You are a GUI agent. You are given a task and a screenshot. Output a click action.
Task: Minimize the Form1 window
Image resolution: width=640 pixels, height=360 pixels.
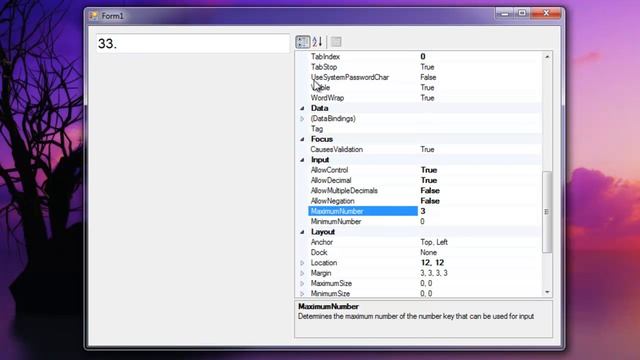pos(504,13)
